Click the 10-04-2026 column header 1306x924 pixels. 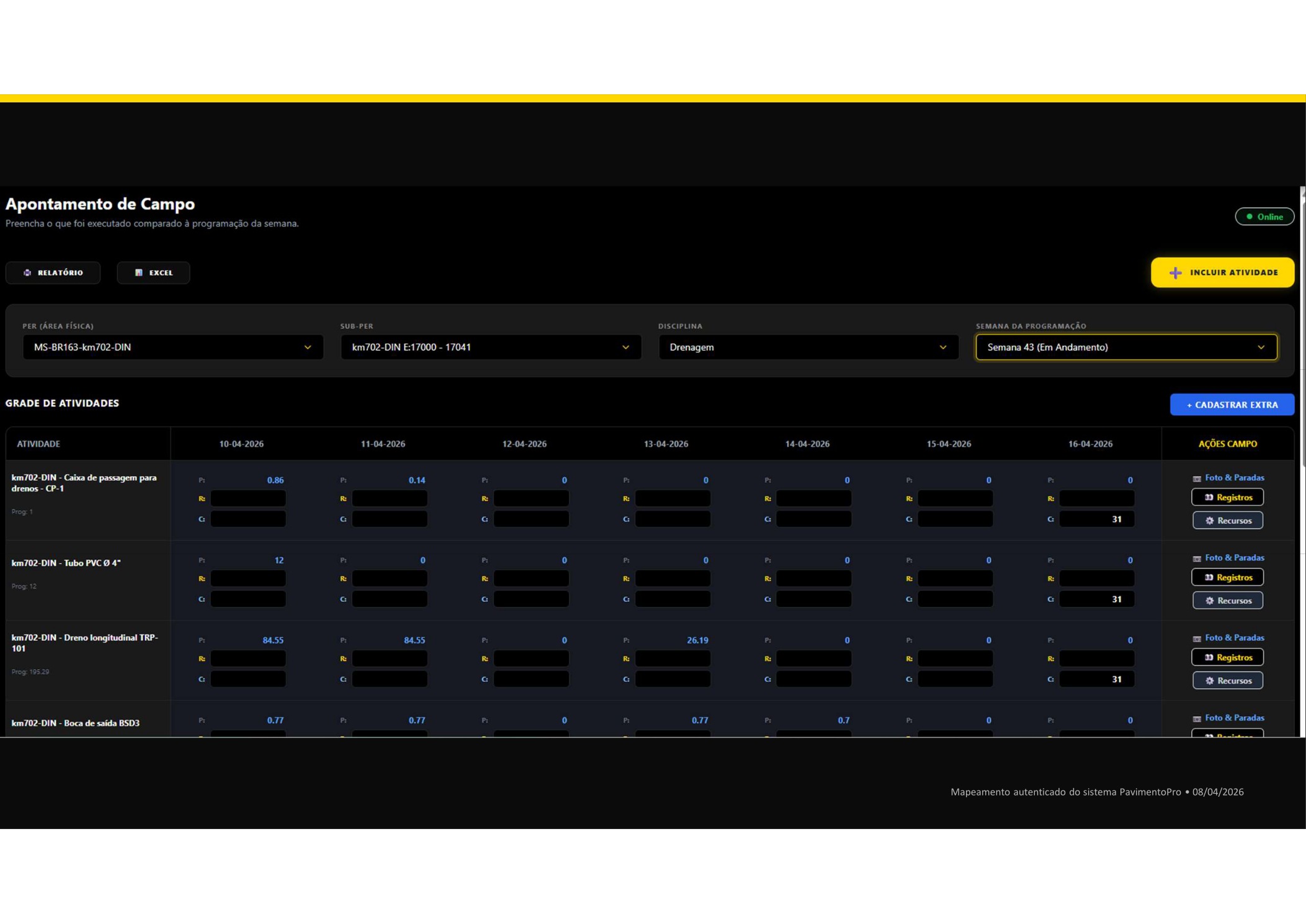click(x=241, y=444)
